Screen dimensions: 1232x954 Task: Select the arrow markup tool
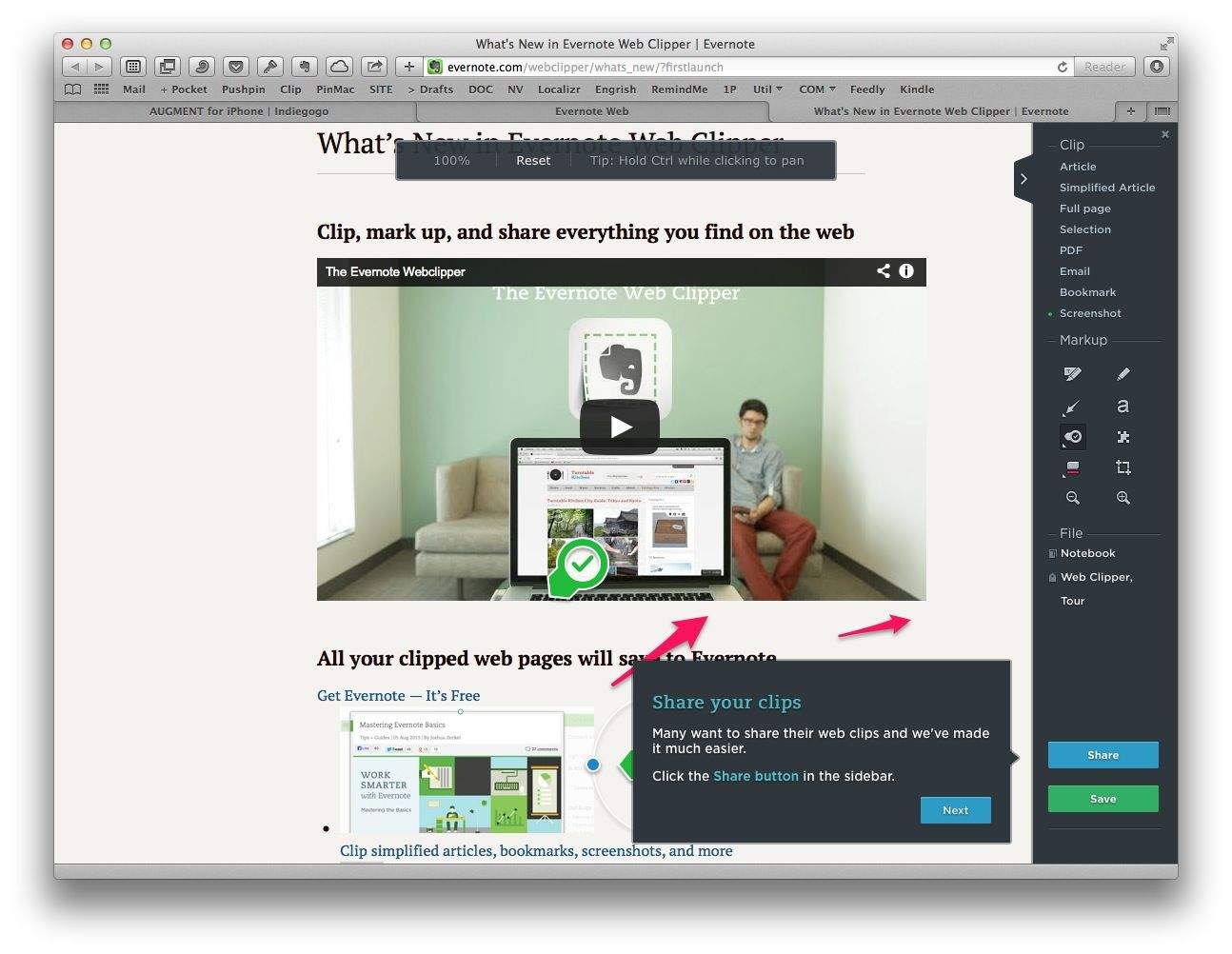point(1072,407)
